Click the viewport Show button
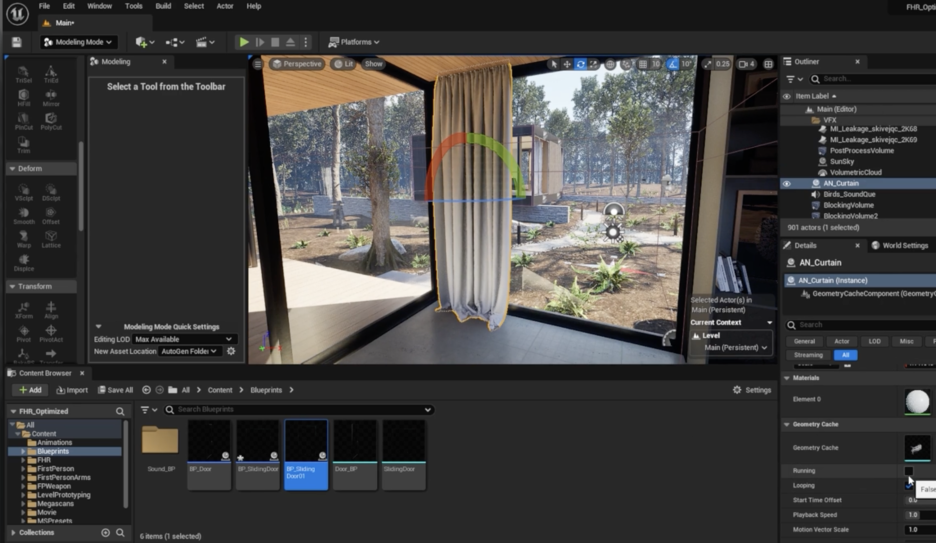Viewport: 936px width, 543px height. 374,64
